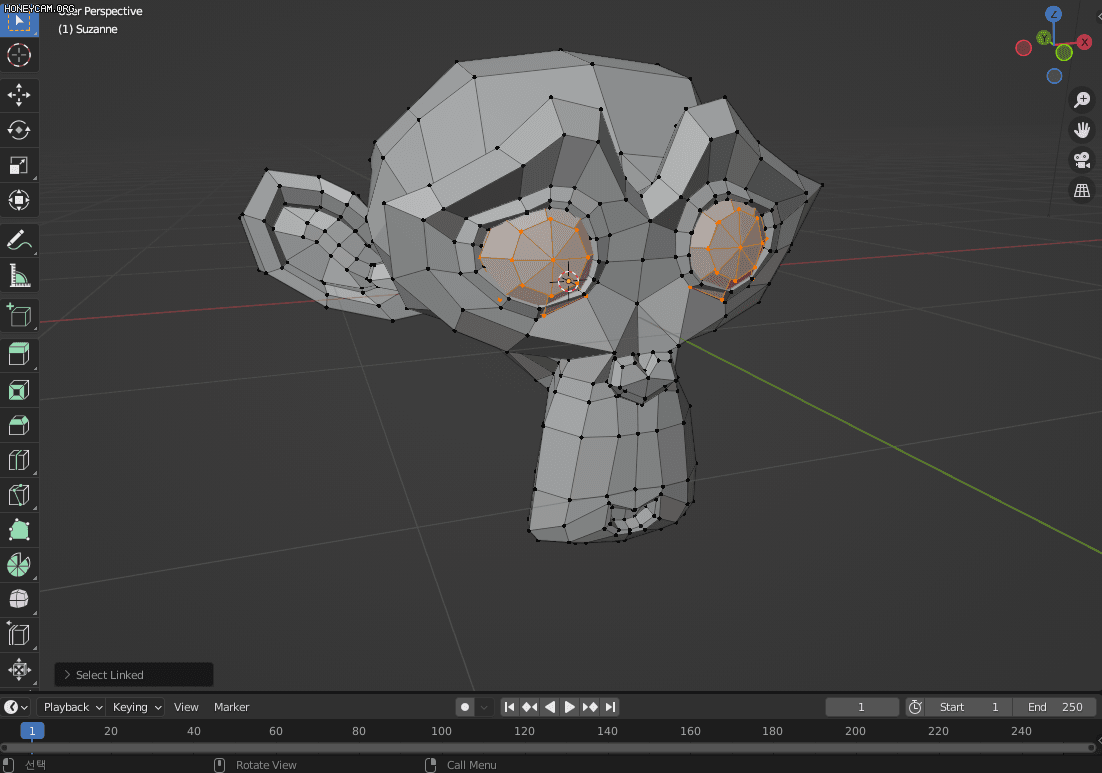Jump to the end frame
Image resolution: width=1102 pixels, height=773 pixels.
[x=610, y=707]
